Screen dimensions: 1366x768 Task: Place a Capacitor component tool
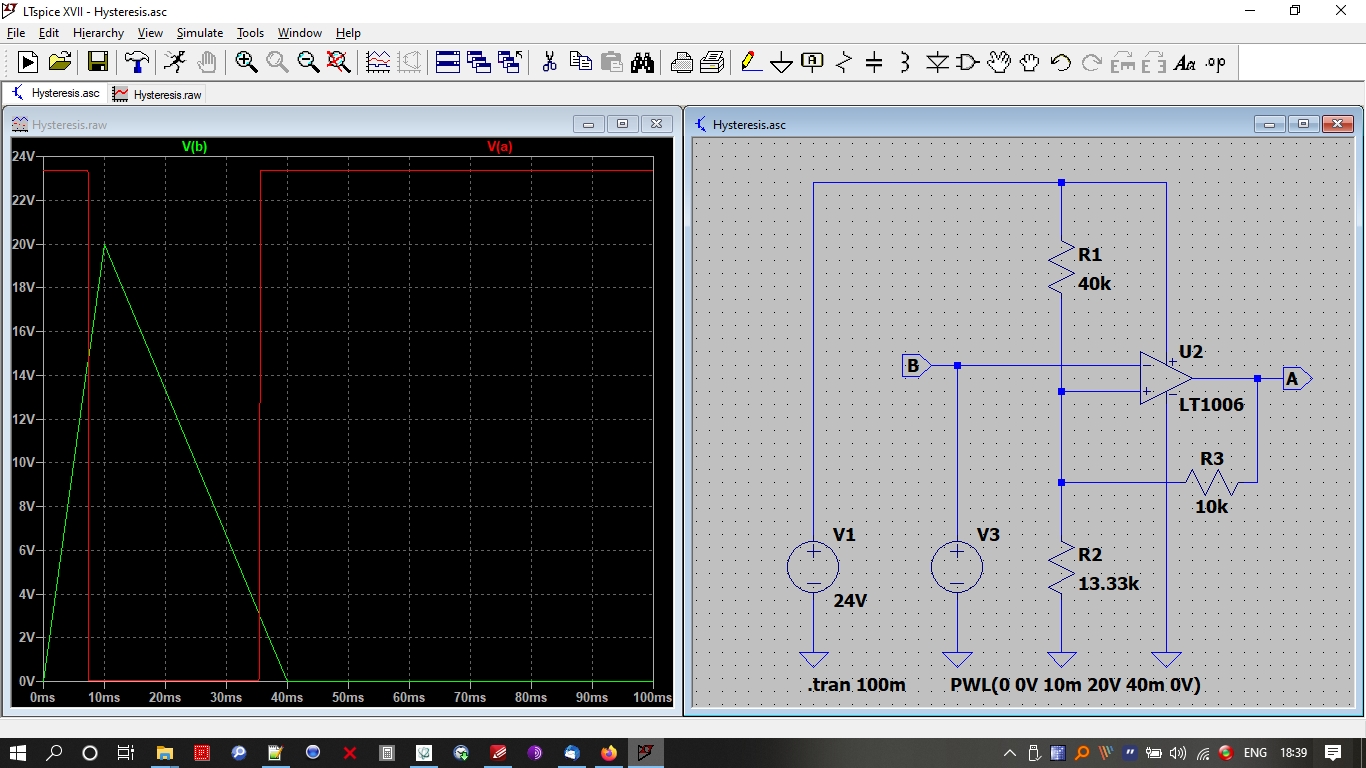pos(874,62)
